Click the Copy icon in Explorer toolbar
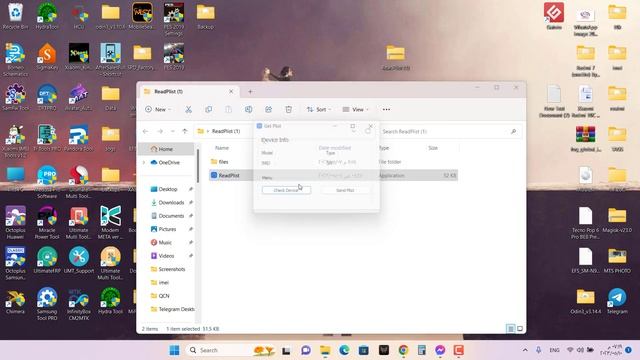Image resolution: width=640 pixels, height=360 pixels. [x=209, y=109]
